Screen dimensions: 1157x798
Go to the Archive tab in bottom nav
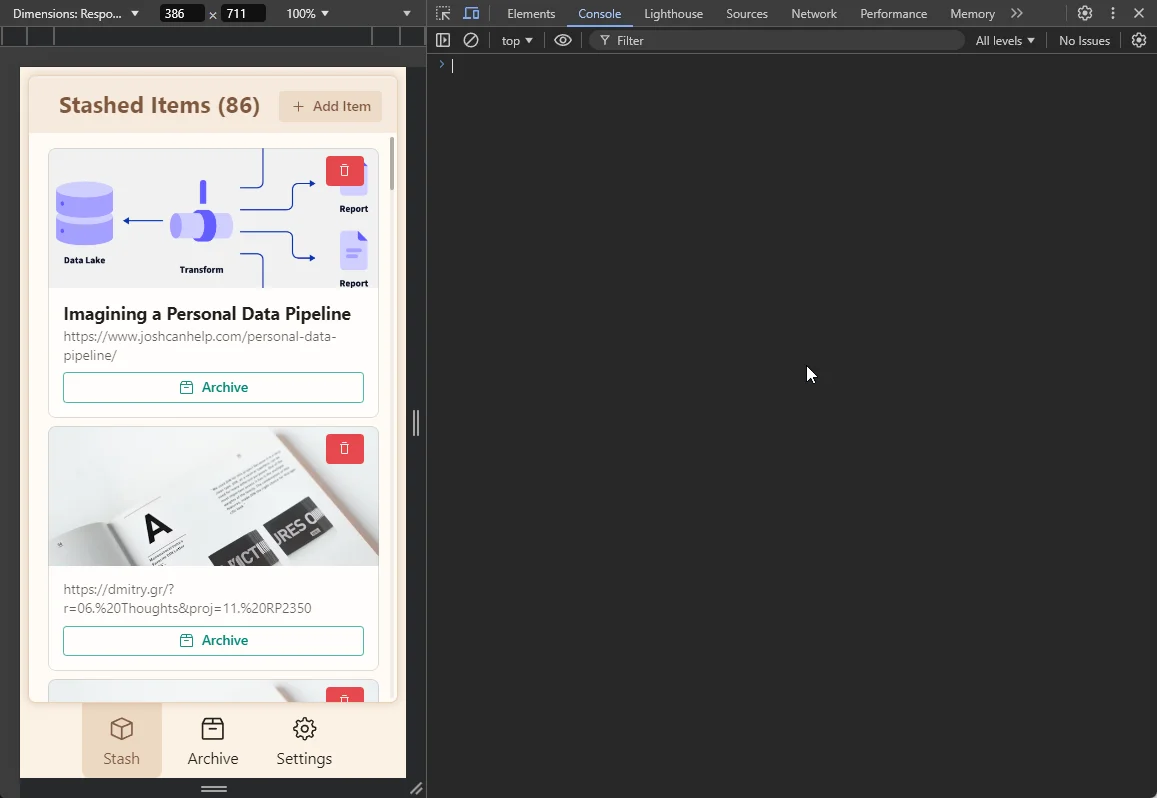tap(213, 741)
